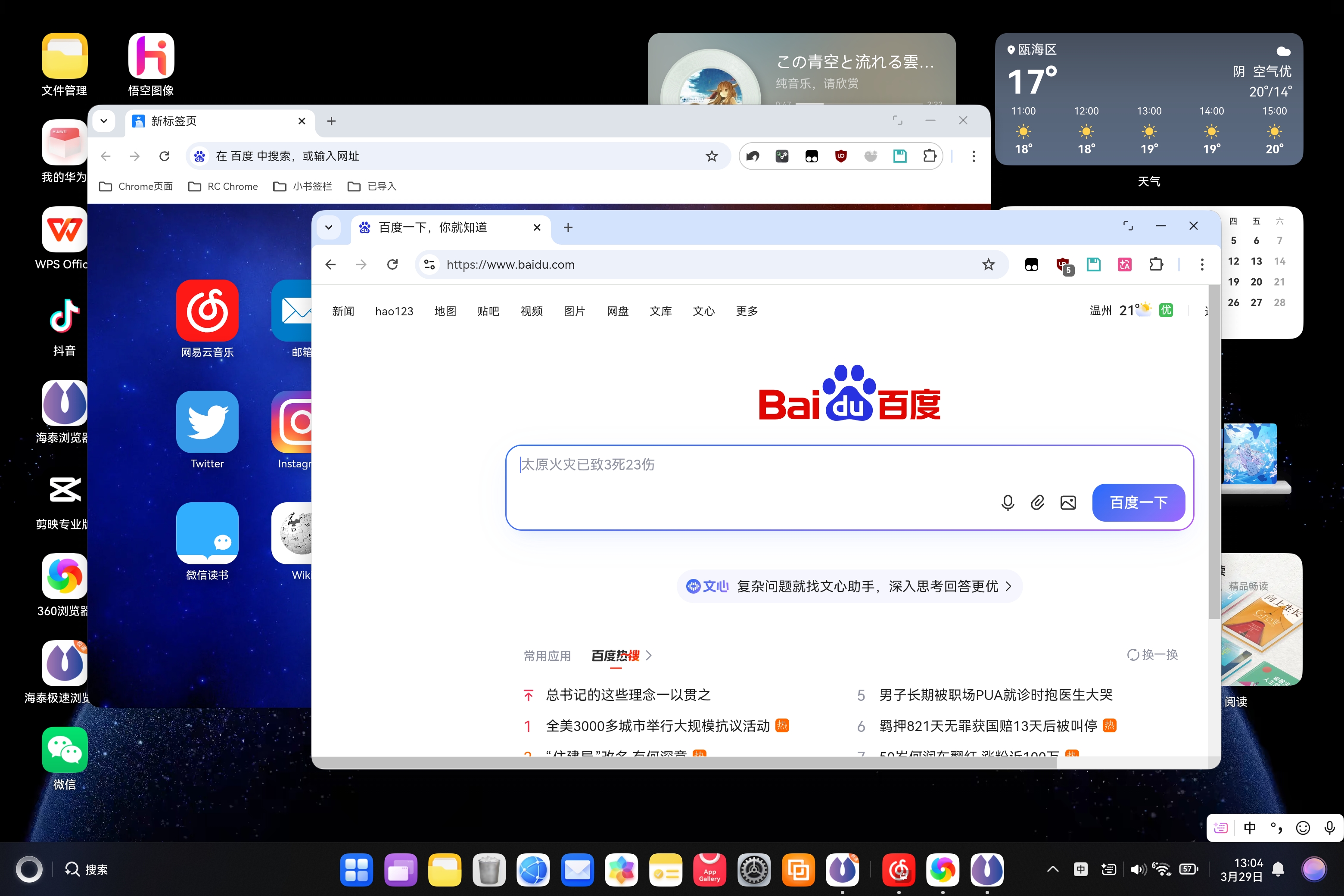Open 新闻 in Baidu navigation

(343, 311)
